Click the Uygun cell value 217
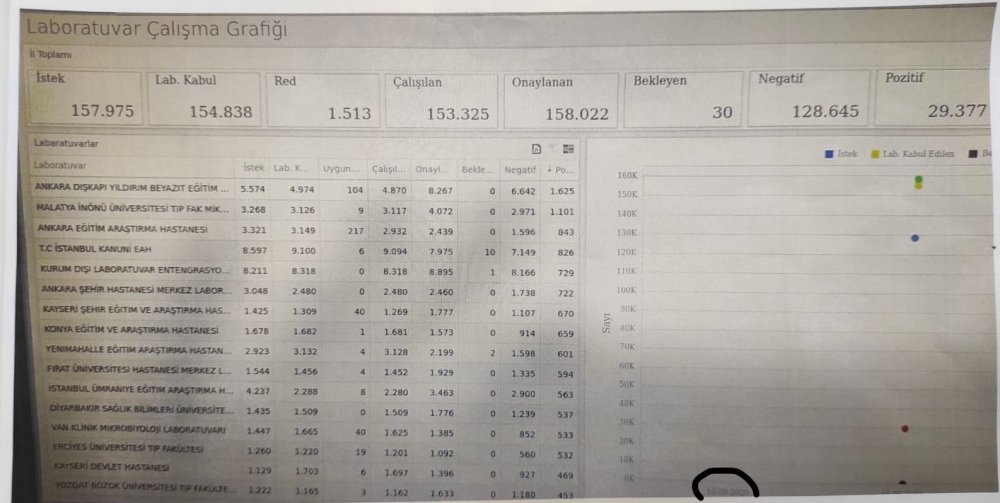This screenshot has width=1000, height=503. click(x=355, y=231)
